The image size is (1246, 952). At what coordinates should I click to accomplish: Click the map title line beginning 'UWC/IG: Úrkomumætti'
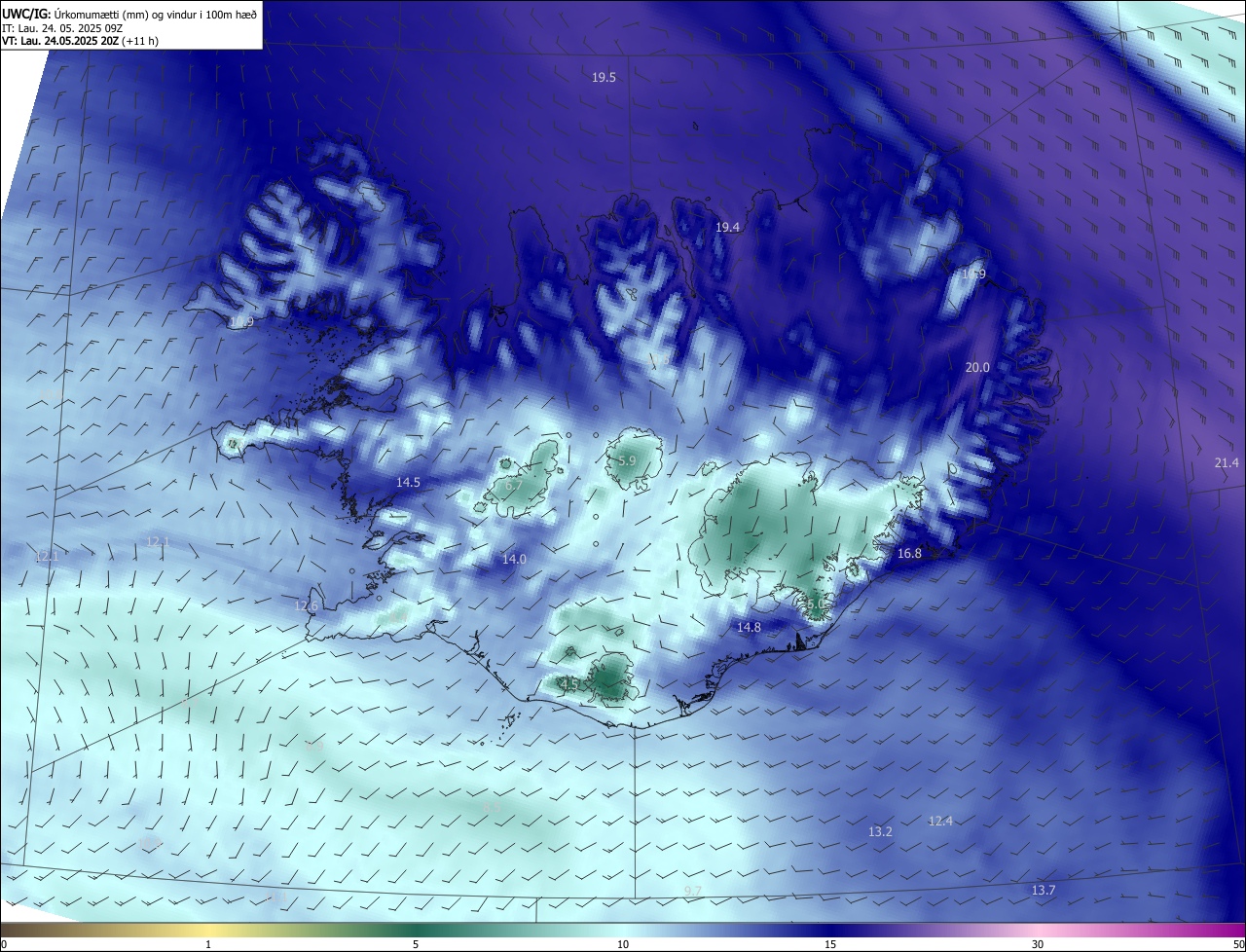[129, 14]
